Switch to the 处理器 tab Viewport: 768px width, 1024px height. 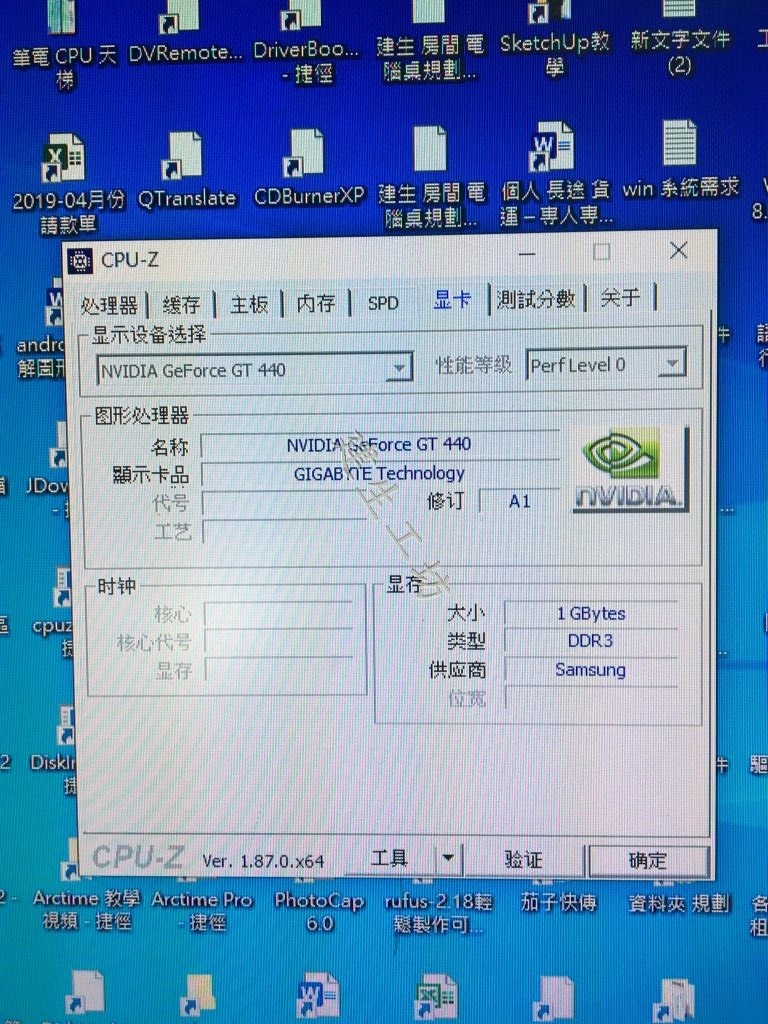tap(109, 305)
